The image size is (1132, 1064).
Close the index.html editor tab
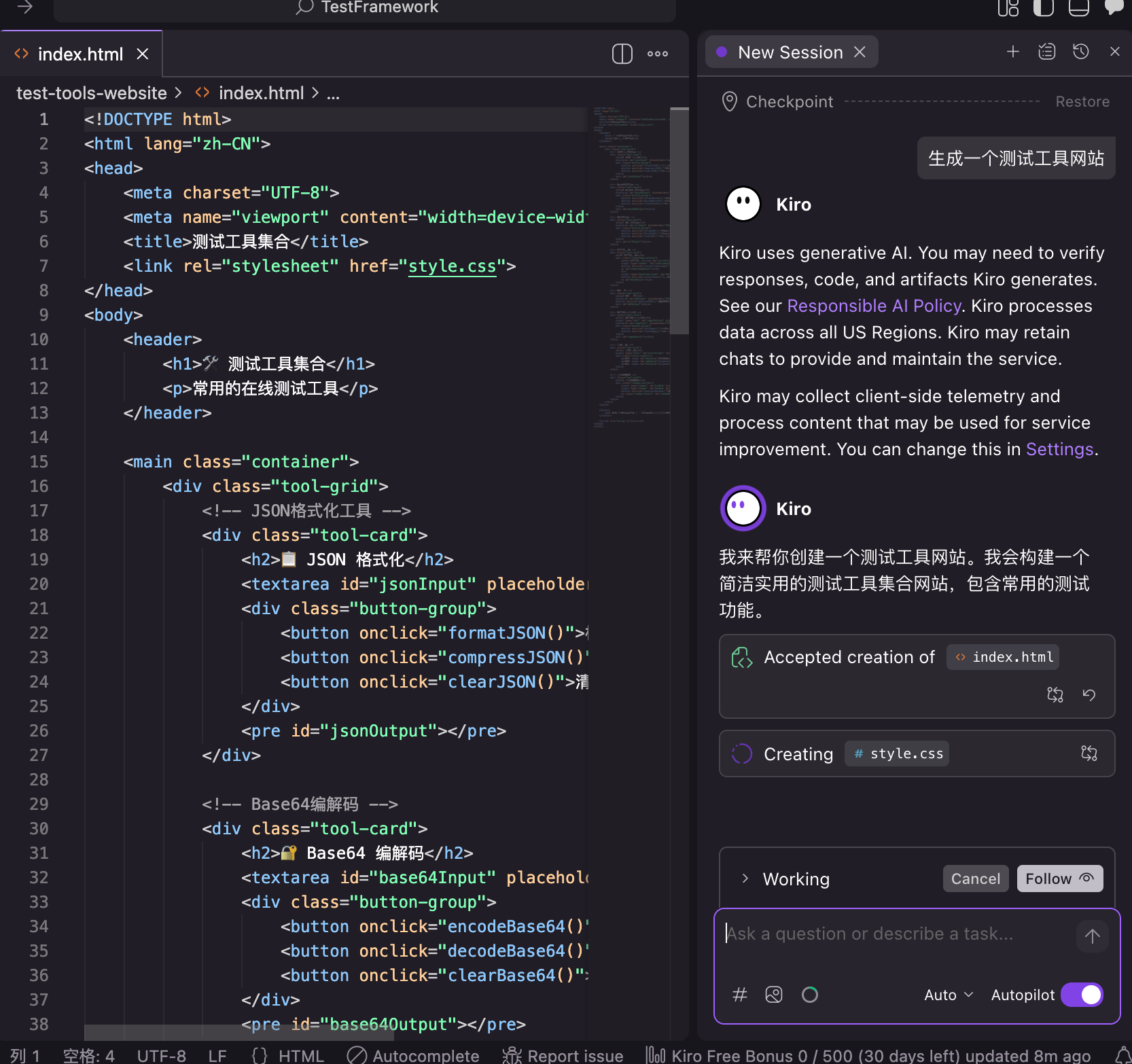pos(143,54)
